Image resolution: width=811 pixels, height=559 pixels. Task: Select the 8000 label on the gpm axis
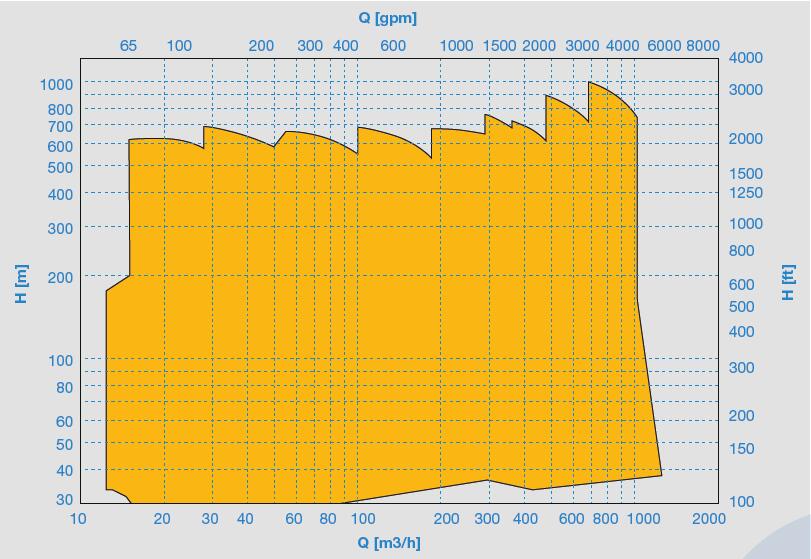pyautogui.click(x=702, y=46)
